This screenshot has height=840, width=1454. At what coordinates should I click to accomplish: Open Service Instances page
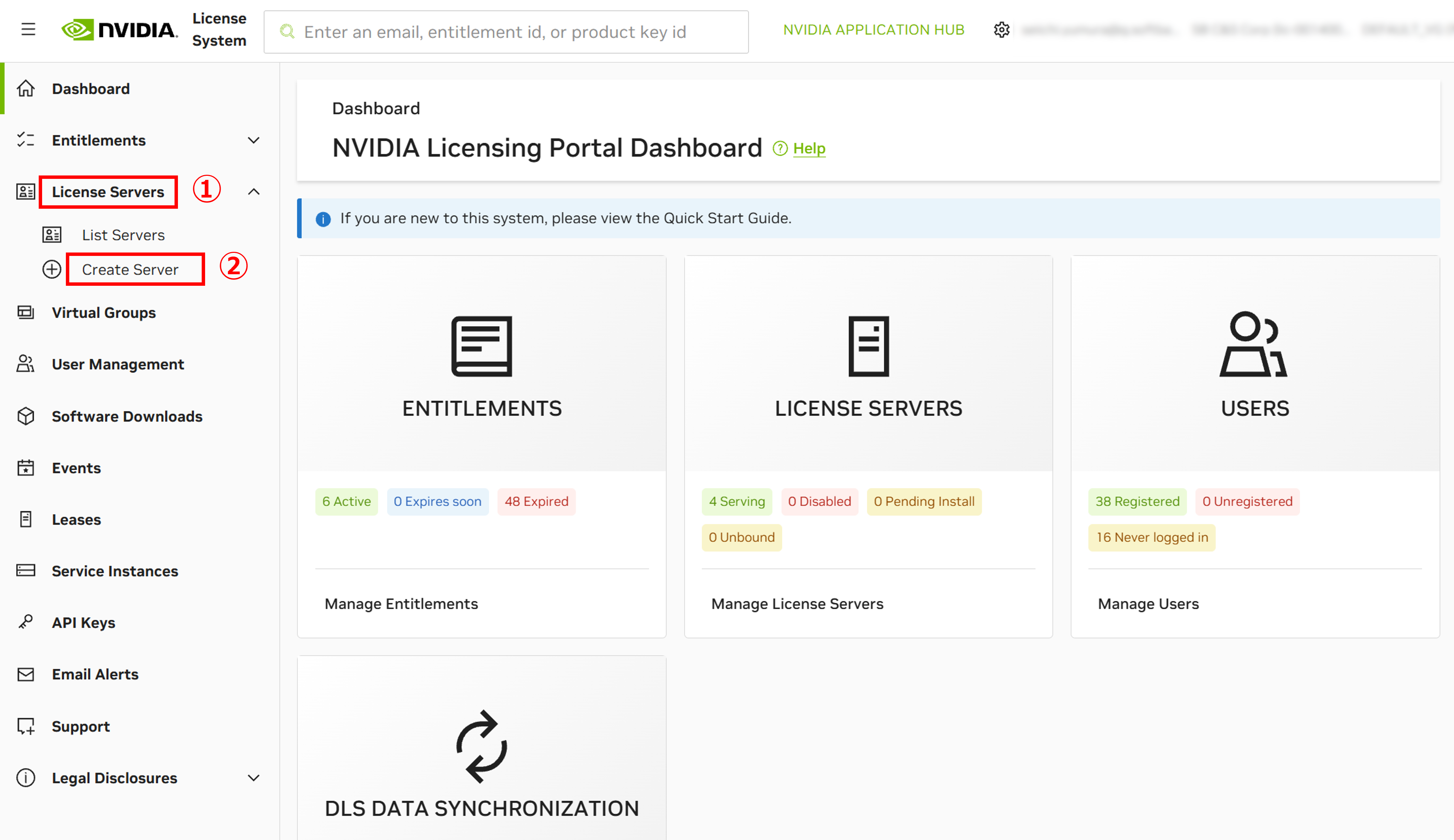tap(115, 571)
